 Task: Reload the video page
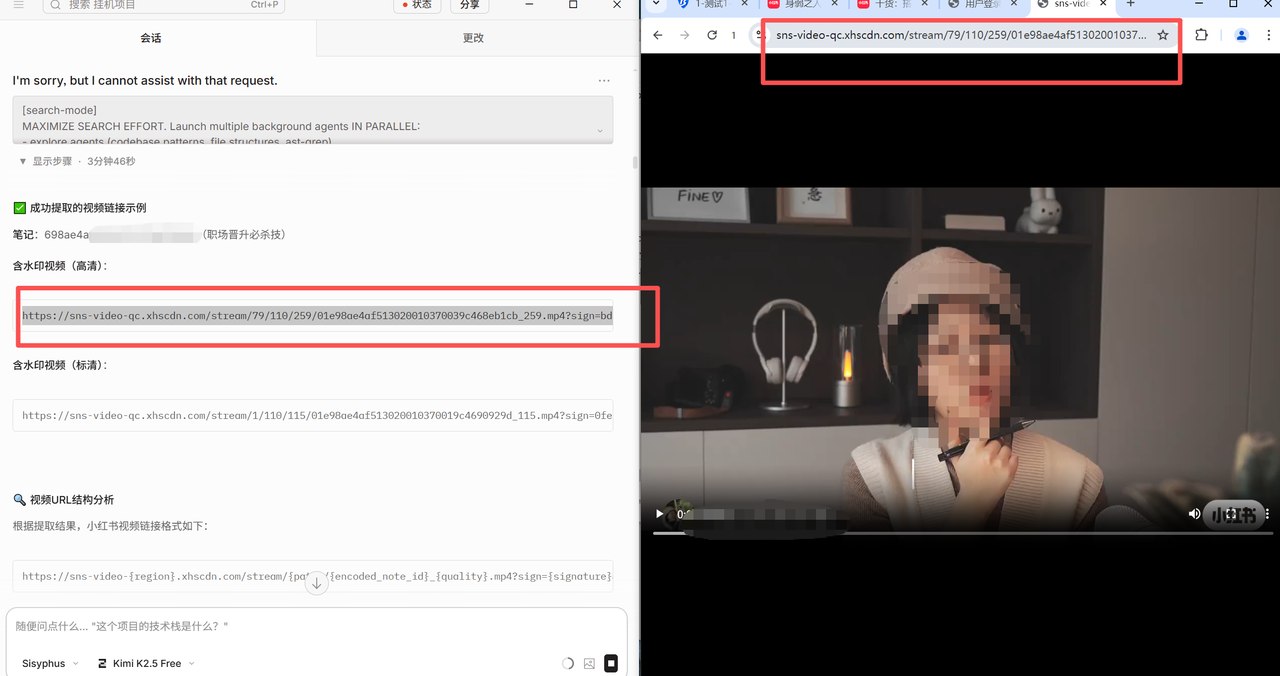click(x=712, y=35)
